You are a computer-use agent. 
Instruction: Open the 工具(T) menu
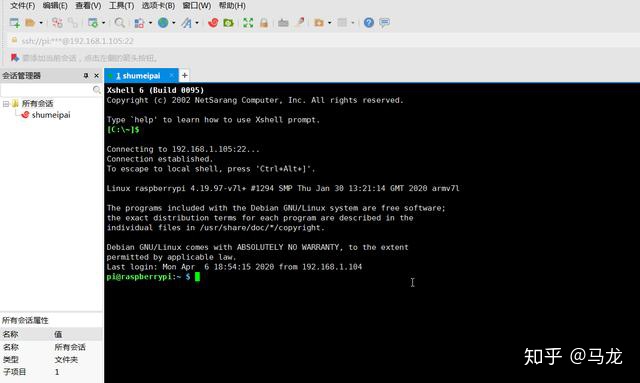pyautogui.click(x=121, y=6)
